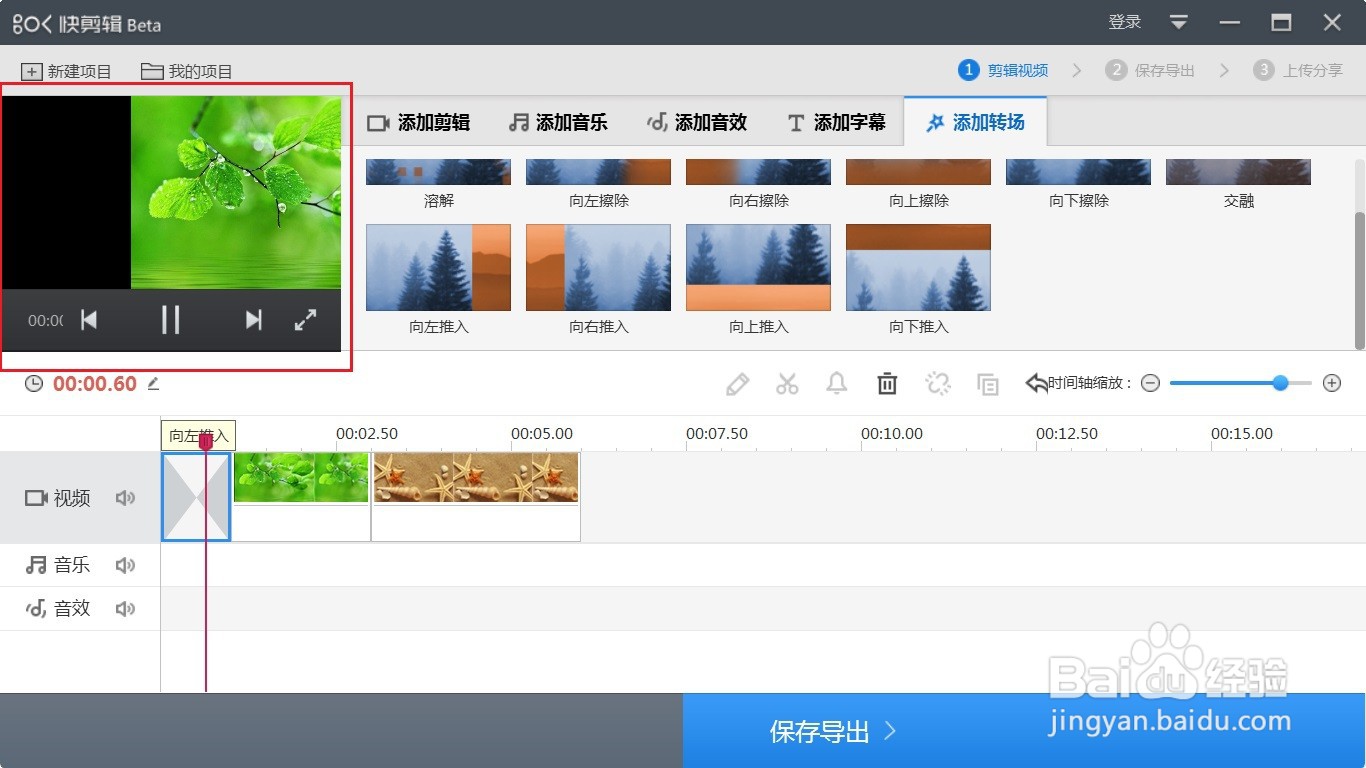Select the scissors cut tool

pyautogui.click(x=787, y=383)
